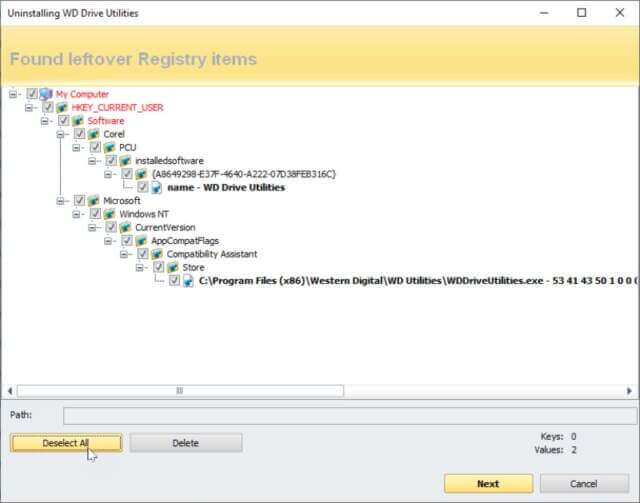Uncheck the My Computer checkbox
This screenshot has width=640, height=503.
click(x=32, y=93)
